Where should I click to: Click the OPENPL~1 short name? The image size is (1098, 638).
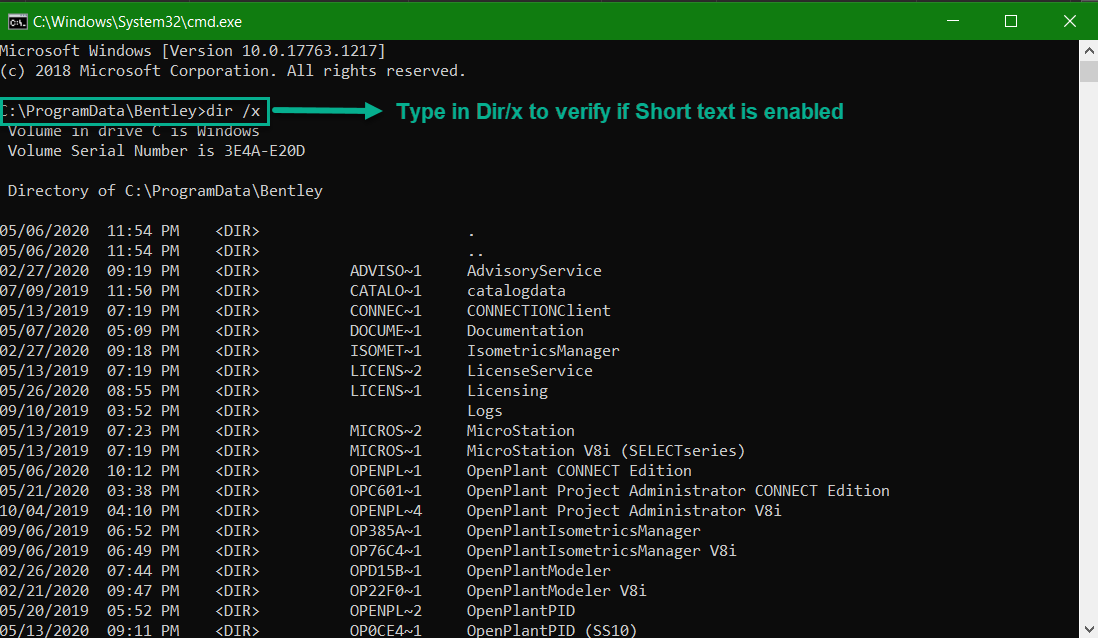[386, 471]
